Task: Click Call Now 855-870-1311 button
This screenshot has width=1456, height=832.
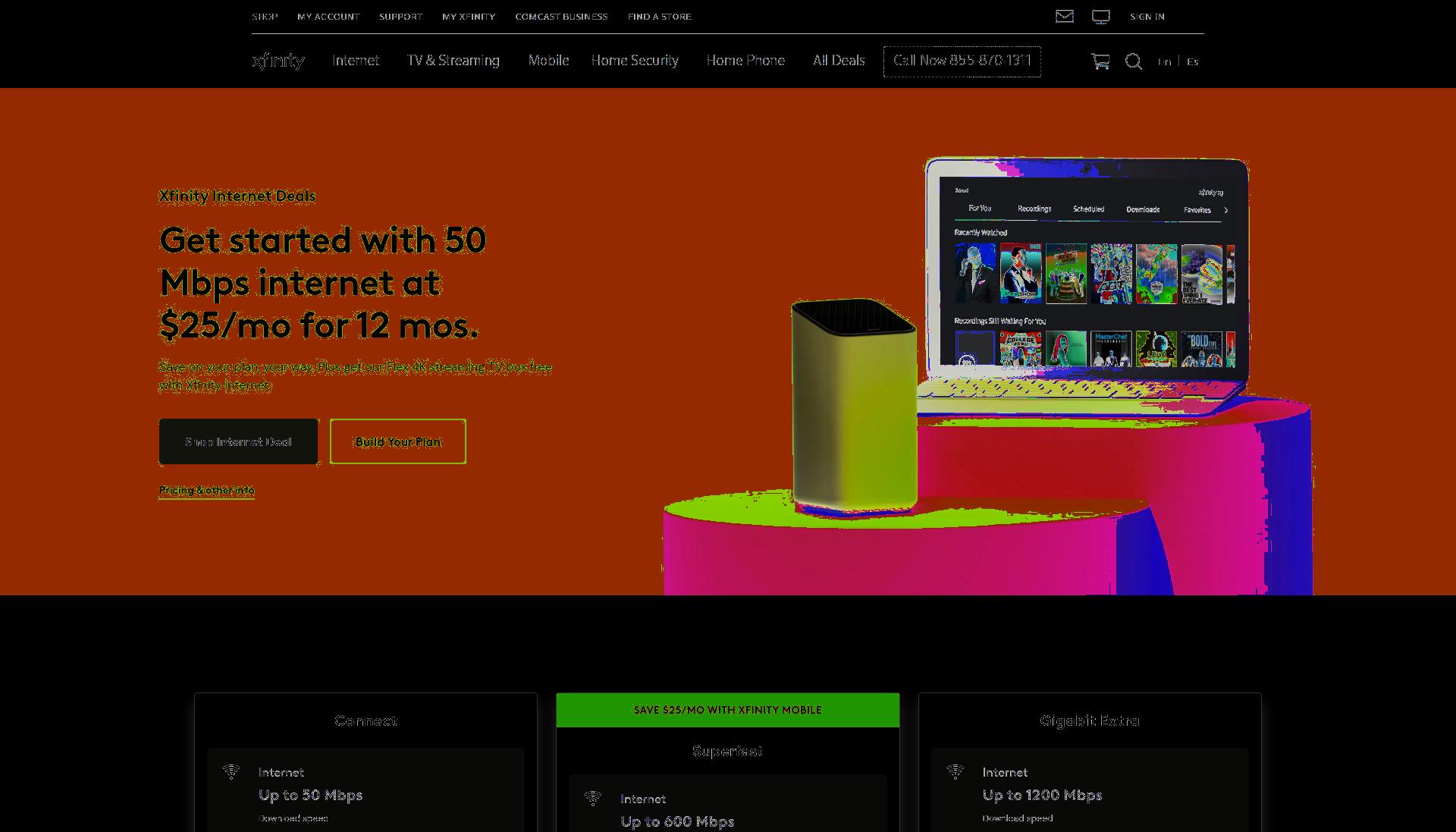Action: point(962,61)
